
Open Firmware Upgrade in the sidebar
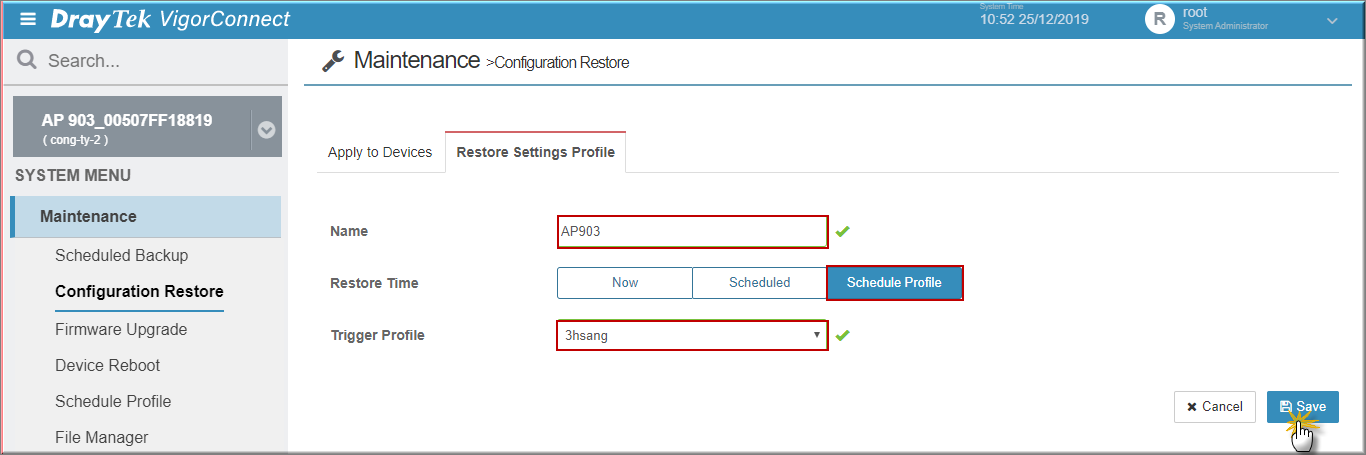(x=121, y=329)
